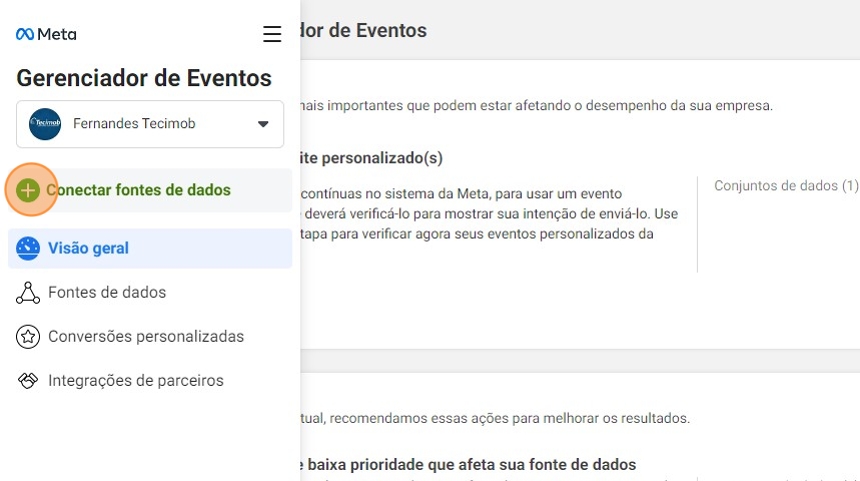Click the Integrações de parceiros handshake icon
Image resolution: width=860 pixels, height=481 pixels.
pyautogui.click(x=28, y=381)
